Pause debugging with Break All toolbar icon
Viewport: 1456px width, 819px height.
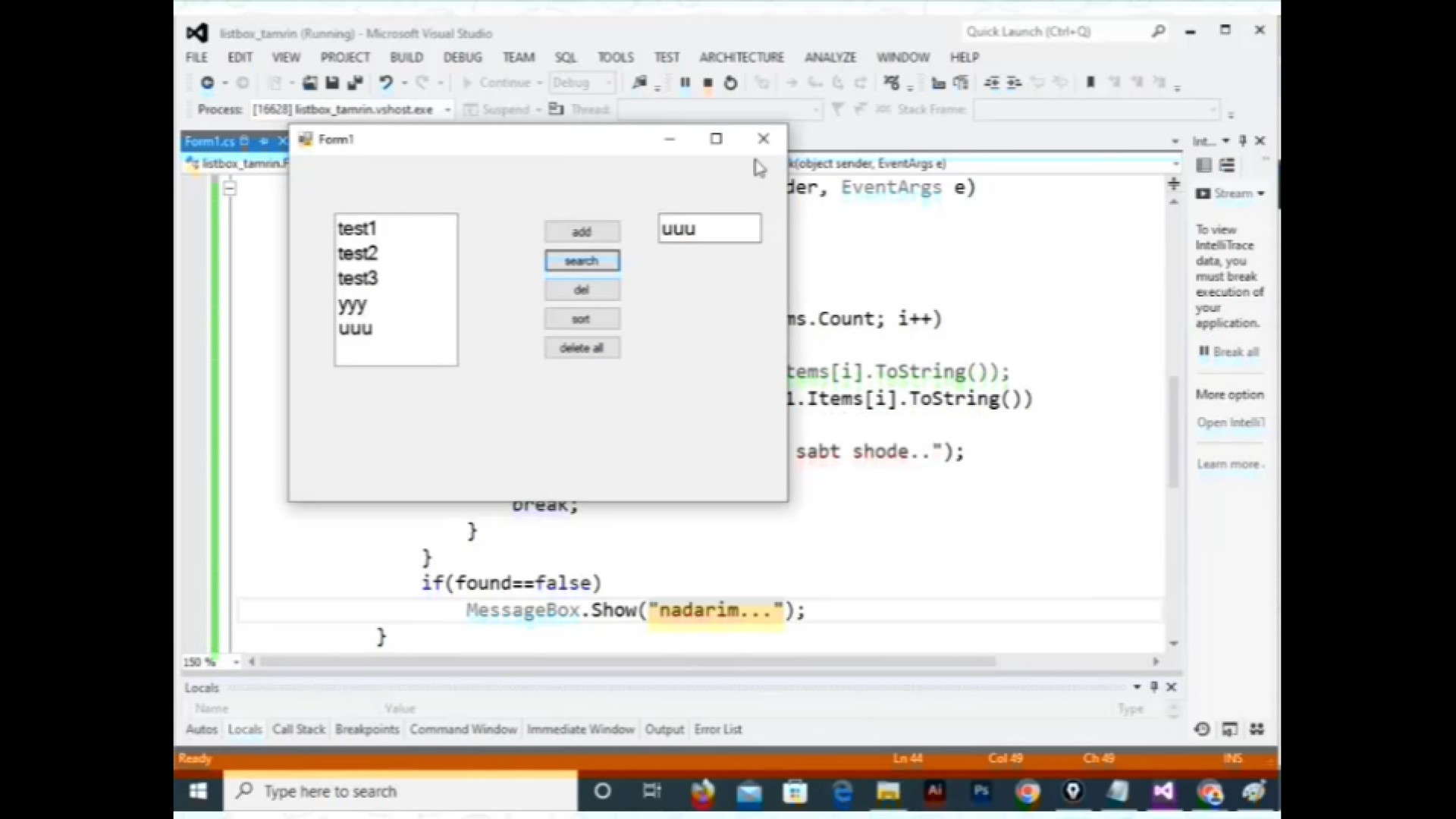tap(685, 83)
